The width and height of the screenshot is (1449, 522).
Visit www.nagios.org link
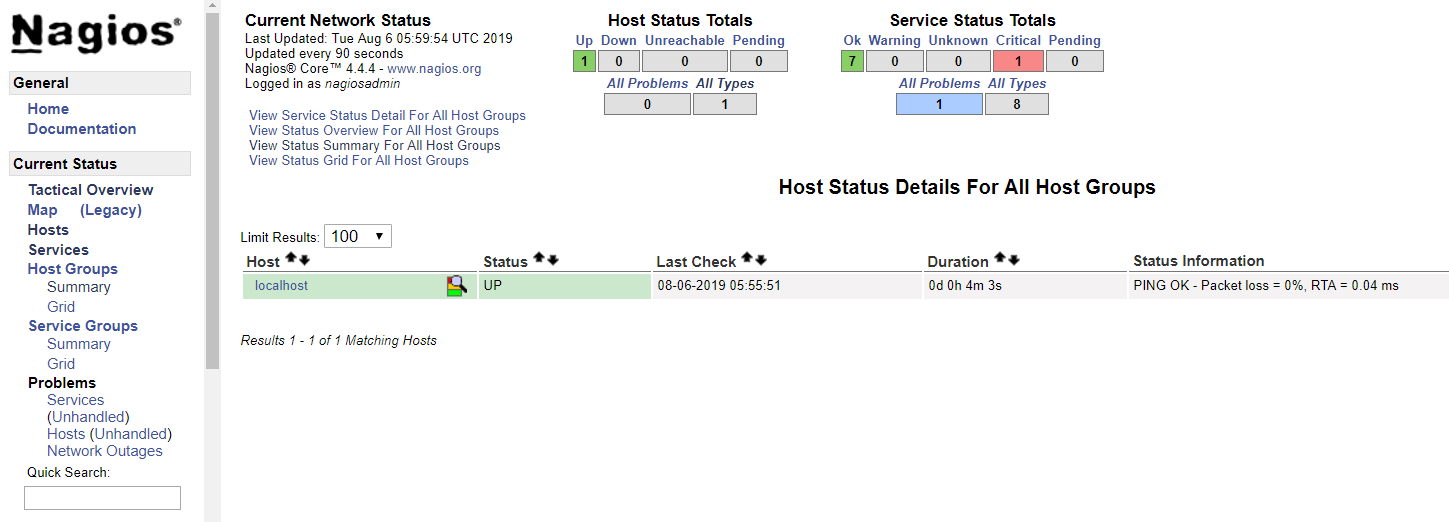click(434, 69)
